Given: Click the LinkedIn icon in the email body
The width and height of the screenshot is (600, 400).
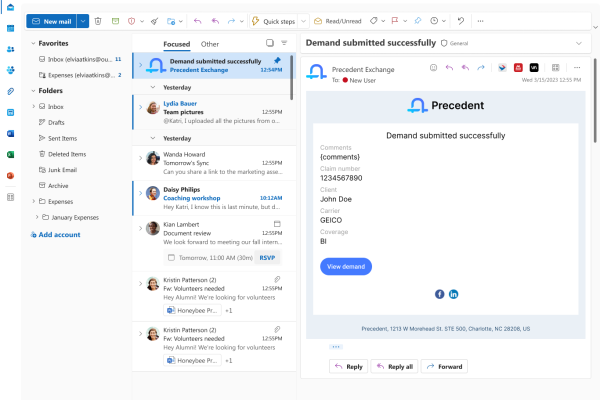Looking at the screenshot, I should tap(453, 294).
